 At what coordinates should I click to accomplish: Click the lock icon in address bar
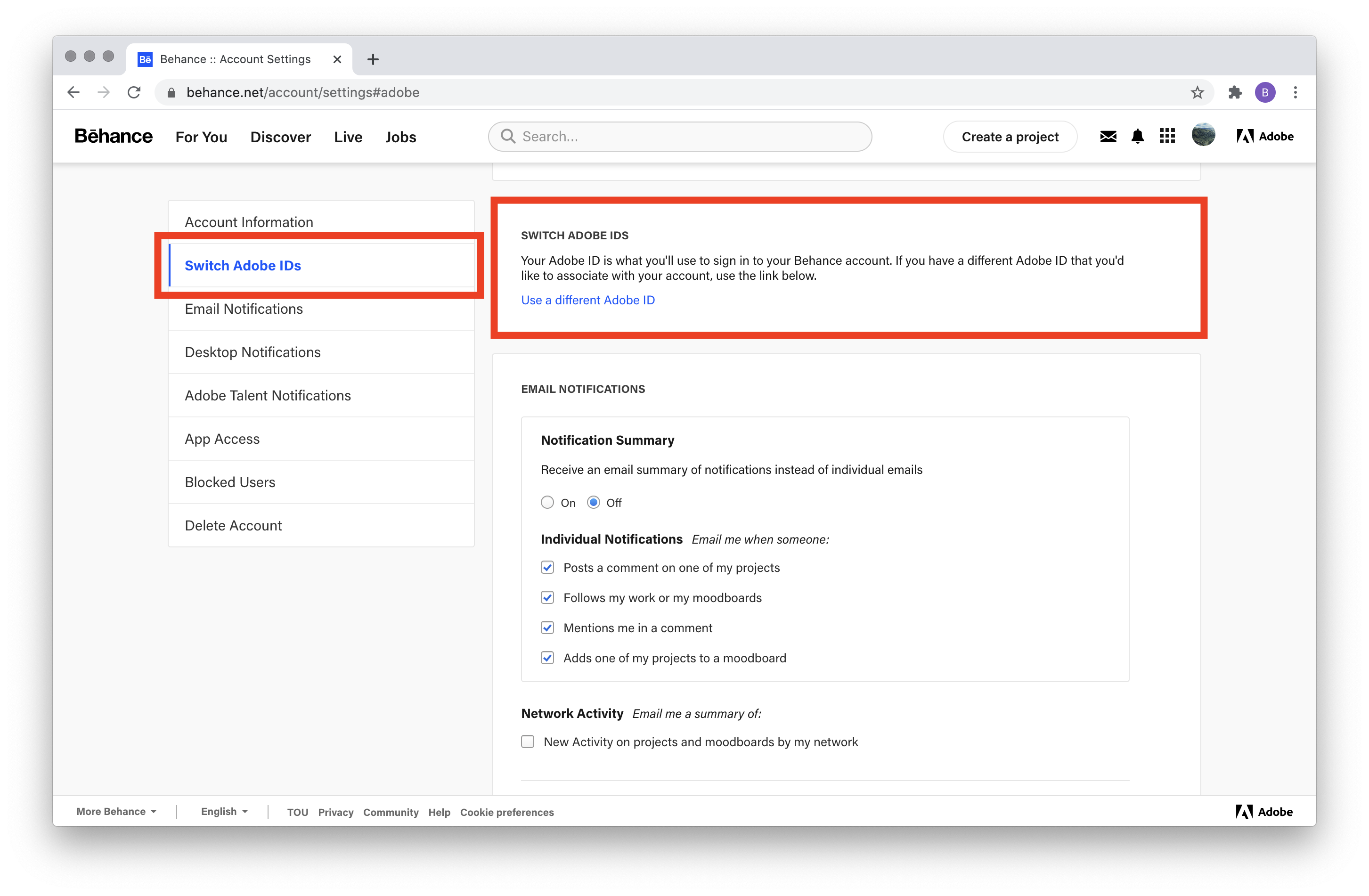(x=171, y=93)
